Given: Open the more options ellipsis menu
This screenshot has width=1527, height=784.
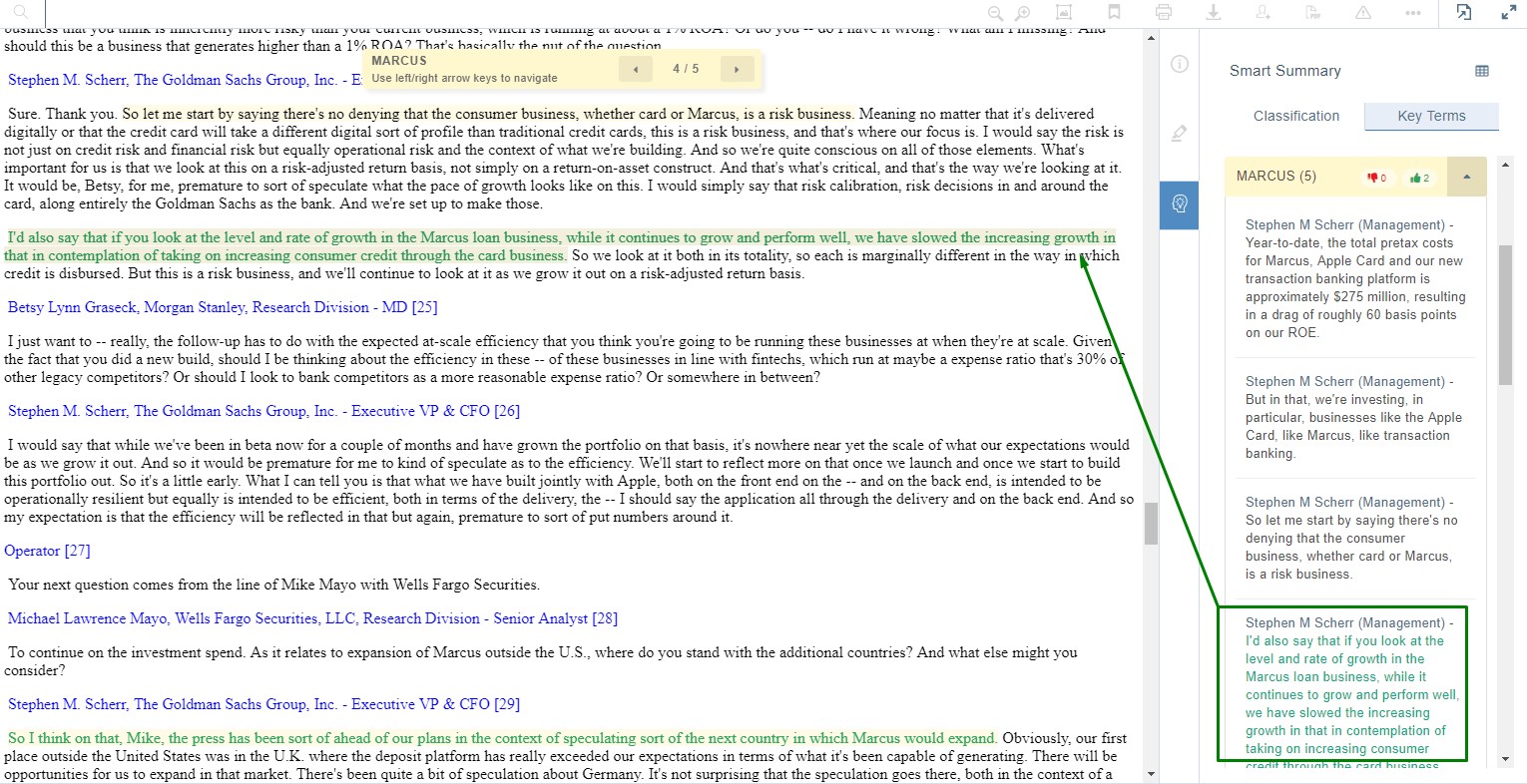Looking at the screenshot, I should coord(1413,13).
